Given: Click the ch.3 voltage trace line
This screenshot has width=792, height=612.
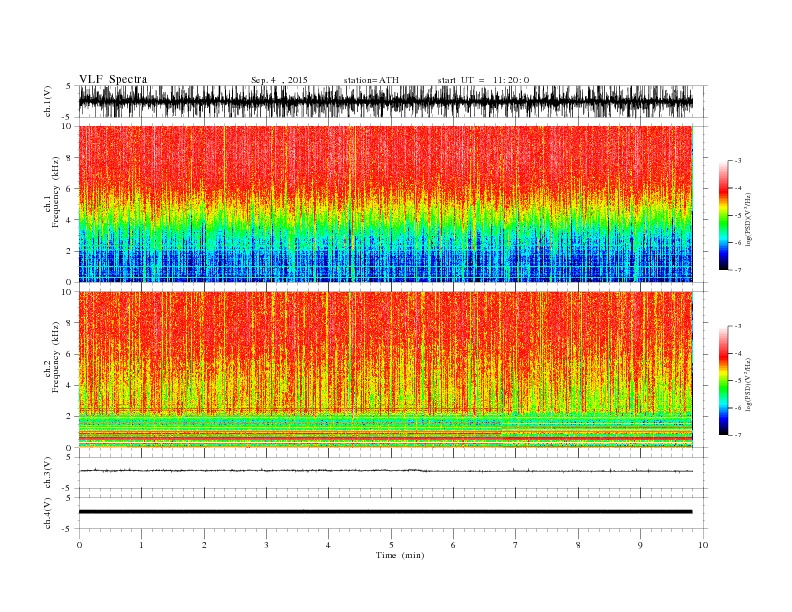Looking at the screenshot, I should click(x=386, y=471).
